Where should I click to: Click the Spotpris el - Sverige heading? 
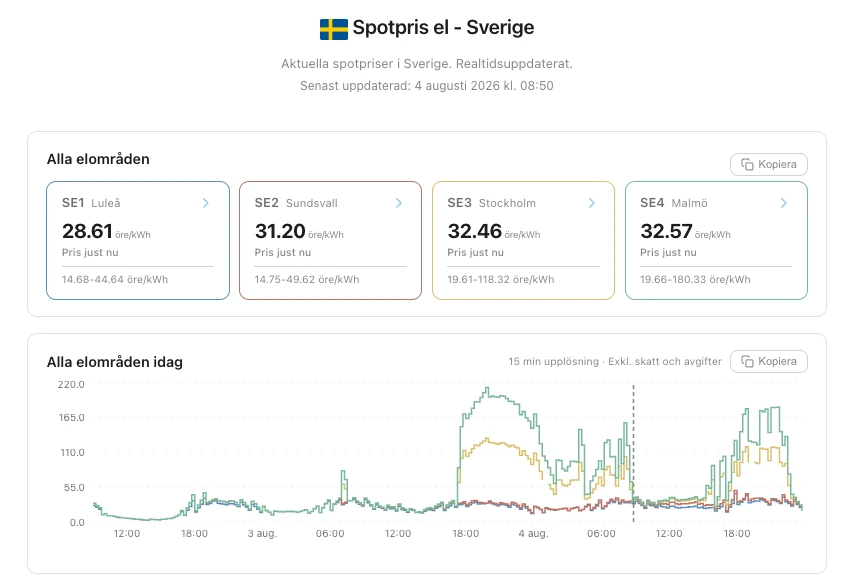pos(443,27)
